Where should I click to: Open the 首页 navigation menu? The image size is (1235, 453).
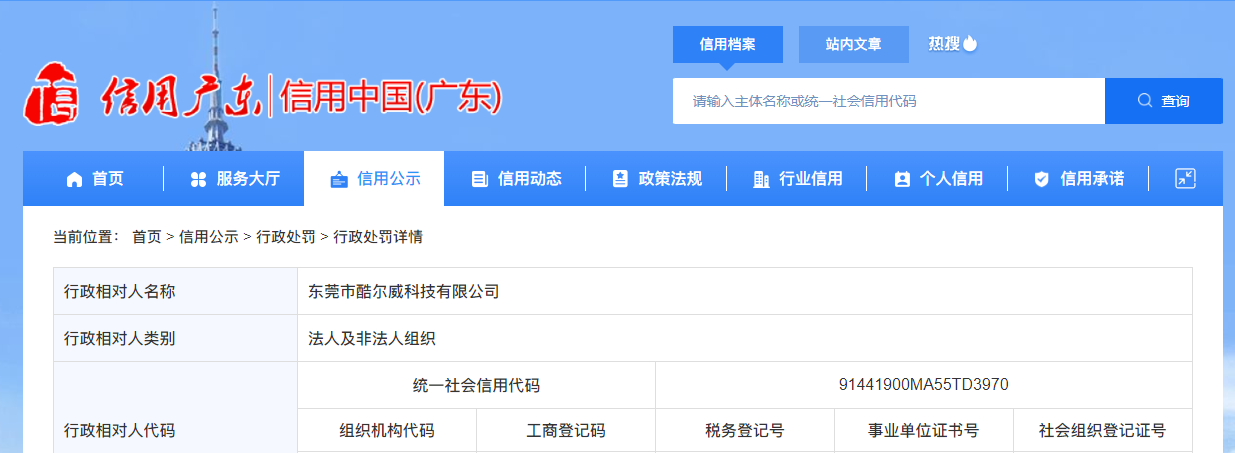(x=95, y=179)
